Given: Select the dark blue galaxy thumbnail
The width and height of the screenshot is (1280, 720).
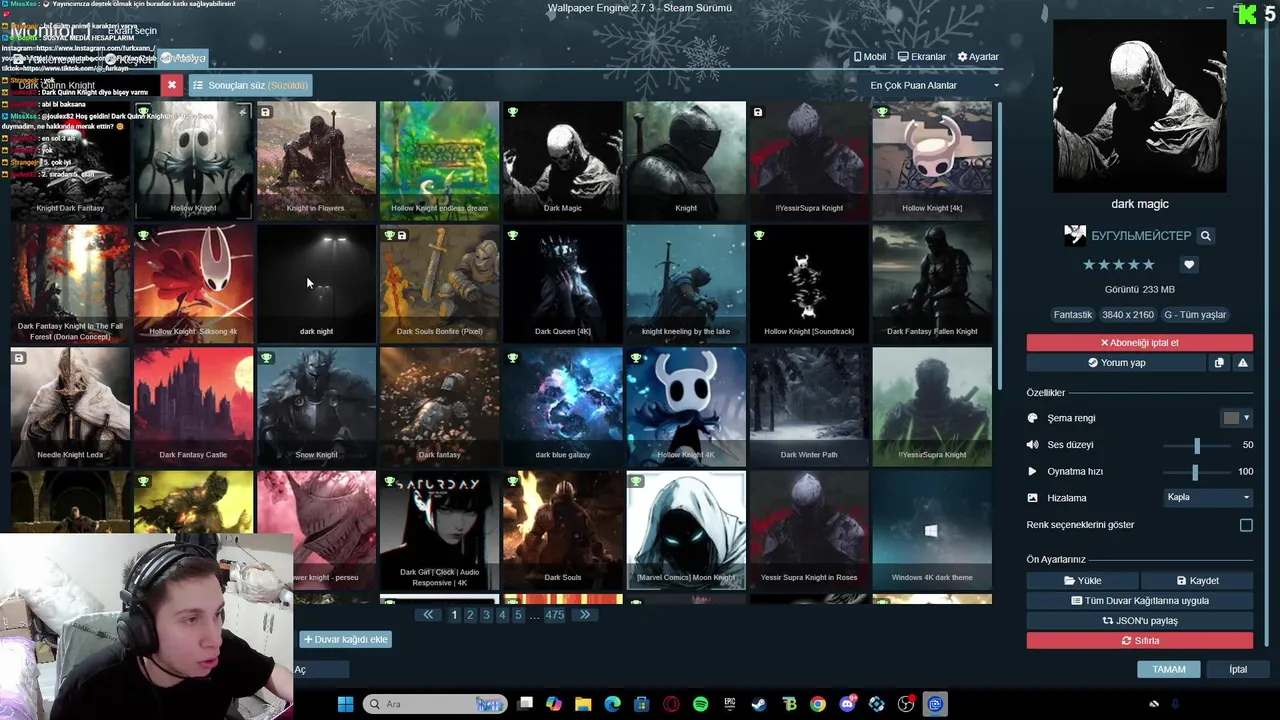Looking at the screenshot, I should 563,406.
